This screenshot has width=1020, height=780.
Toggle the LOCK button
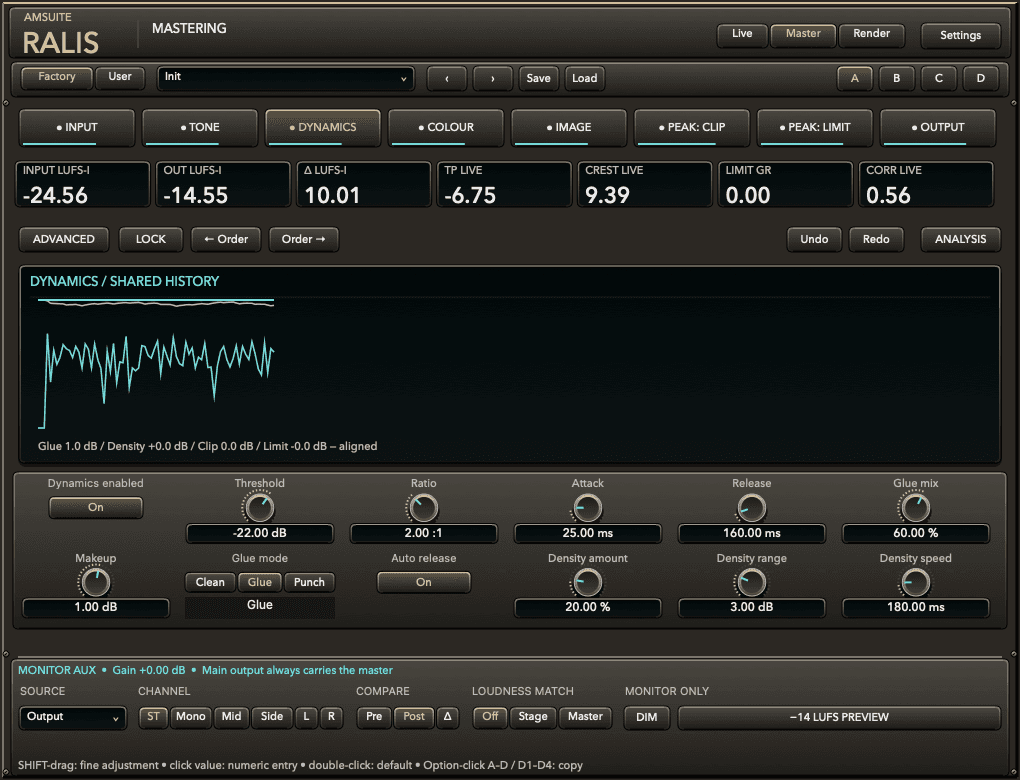[151, 239]
